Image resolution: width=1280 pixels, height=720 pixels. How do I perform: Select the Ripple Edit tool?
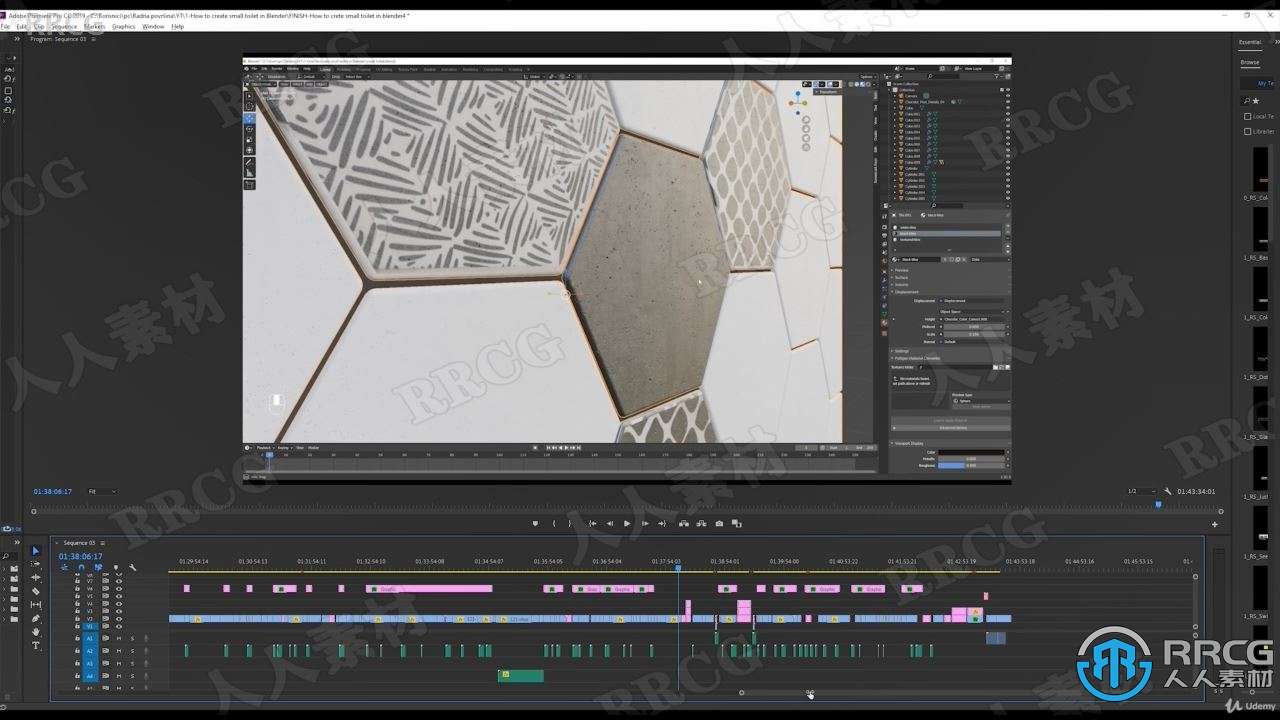click(36, 577)
